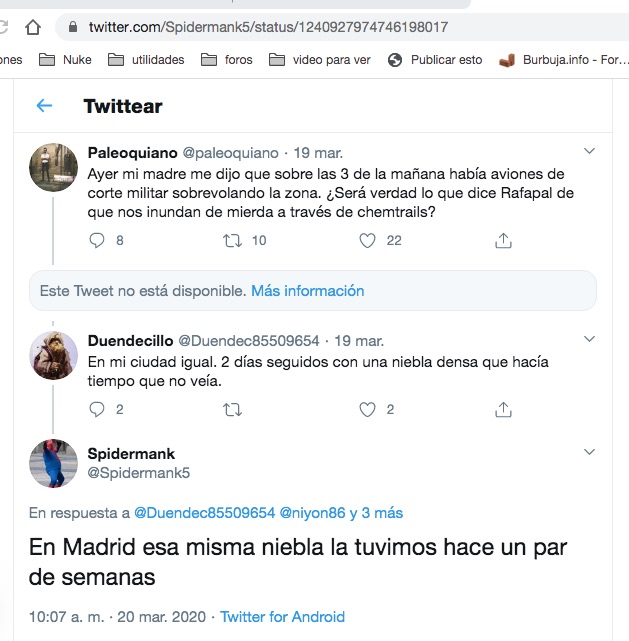
Task: Retweet Duendecillo's tweet
Action: [232, 409]
